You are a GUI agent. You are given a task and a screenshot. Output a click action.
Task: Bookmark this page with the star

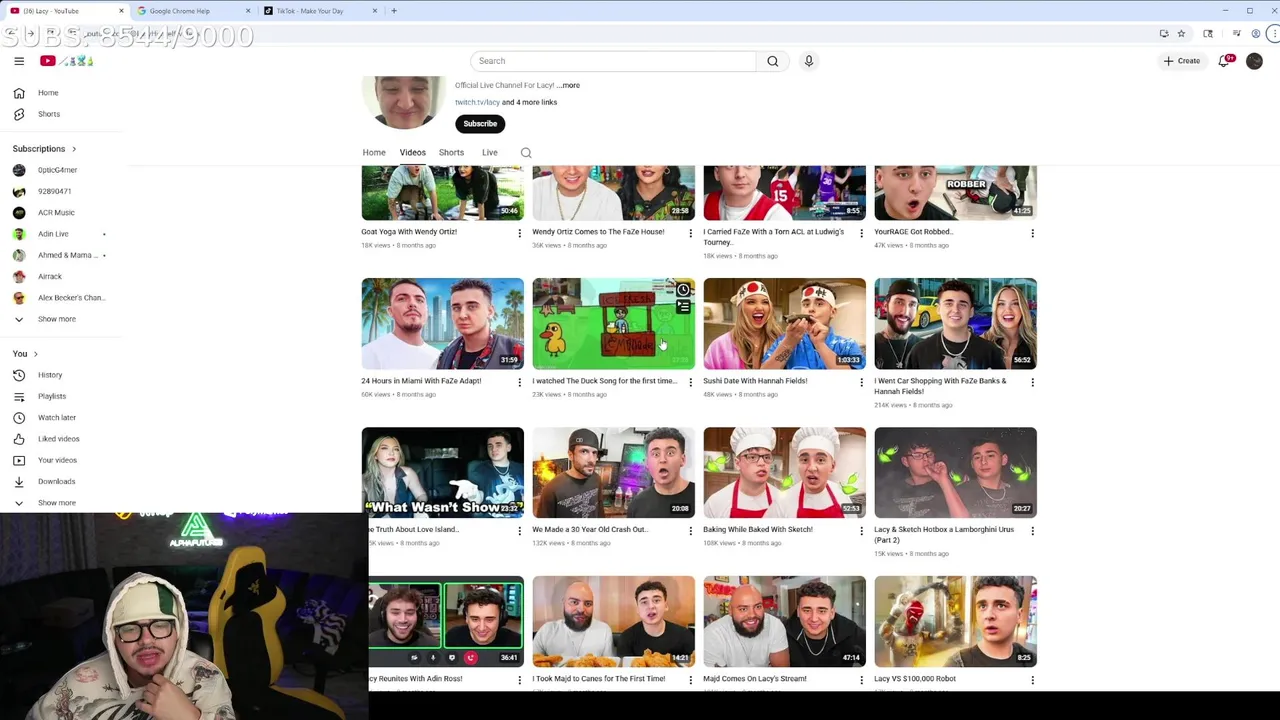(x=1181, y=34)
